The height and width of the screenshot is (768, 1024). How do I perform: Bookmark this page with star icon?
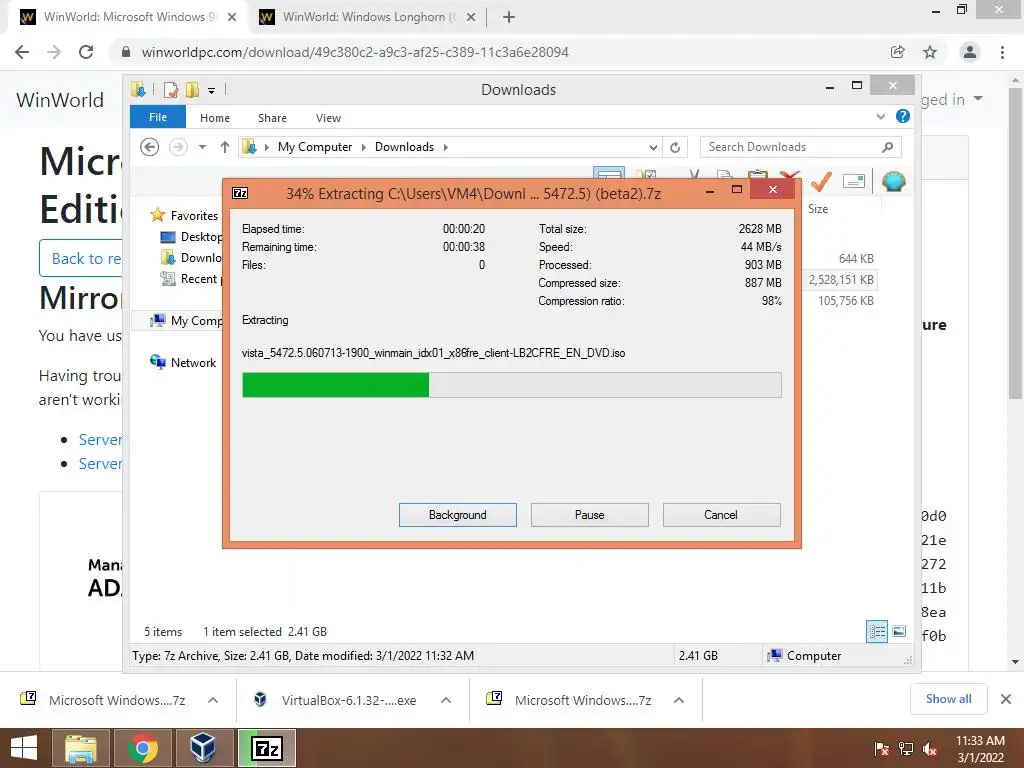[930, 52]
